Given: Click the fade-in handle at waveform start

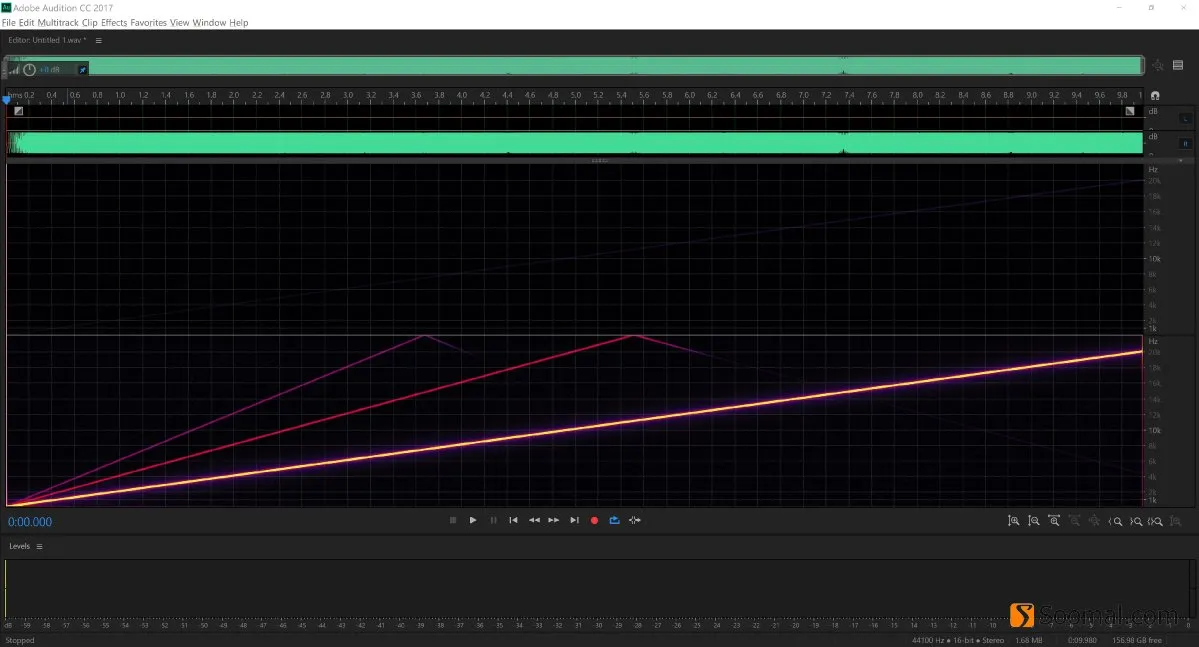Looking at the screenshot, I should click(x=18, y=111).
